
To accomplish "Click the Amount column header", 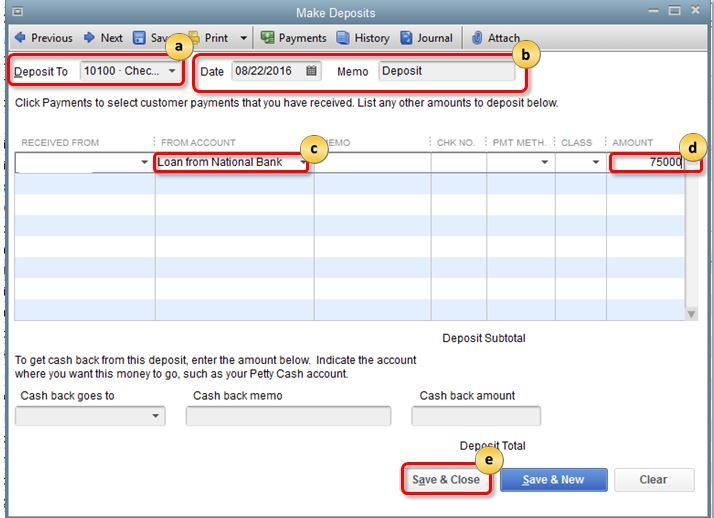I will (x=632, y=142).
